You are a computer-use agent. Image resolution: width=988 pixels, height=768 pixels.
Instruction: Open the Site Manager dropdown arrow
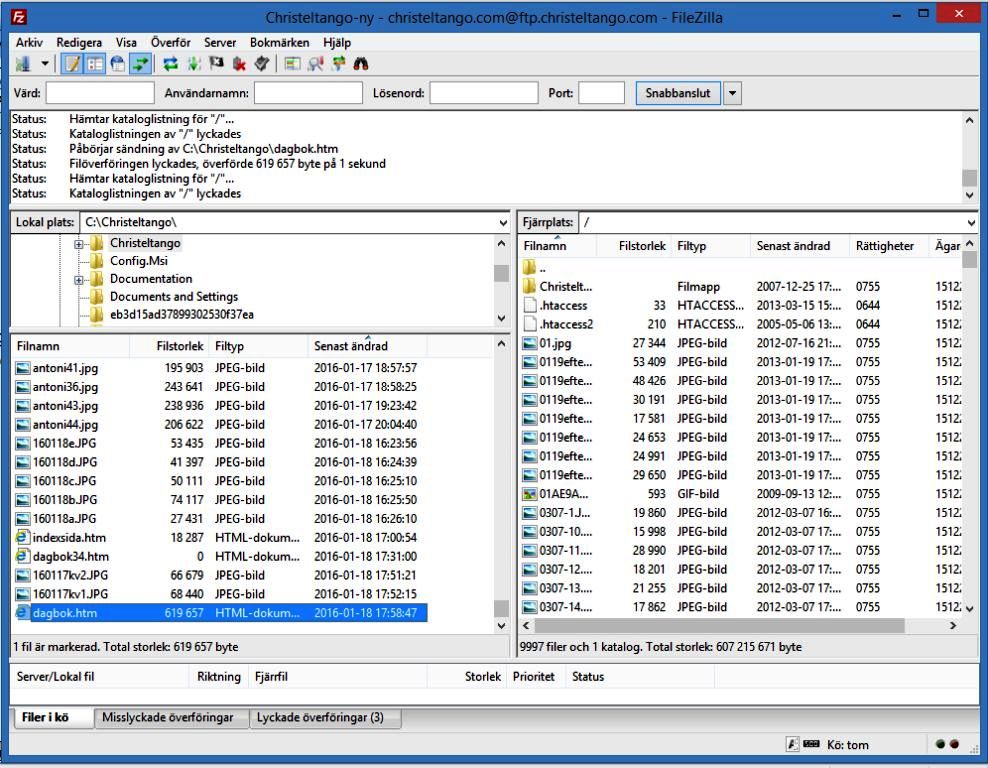pos(45,64)
